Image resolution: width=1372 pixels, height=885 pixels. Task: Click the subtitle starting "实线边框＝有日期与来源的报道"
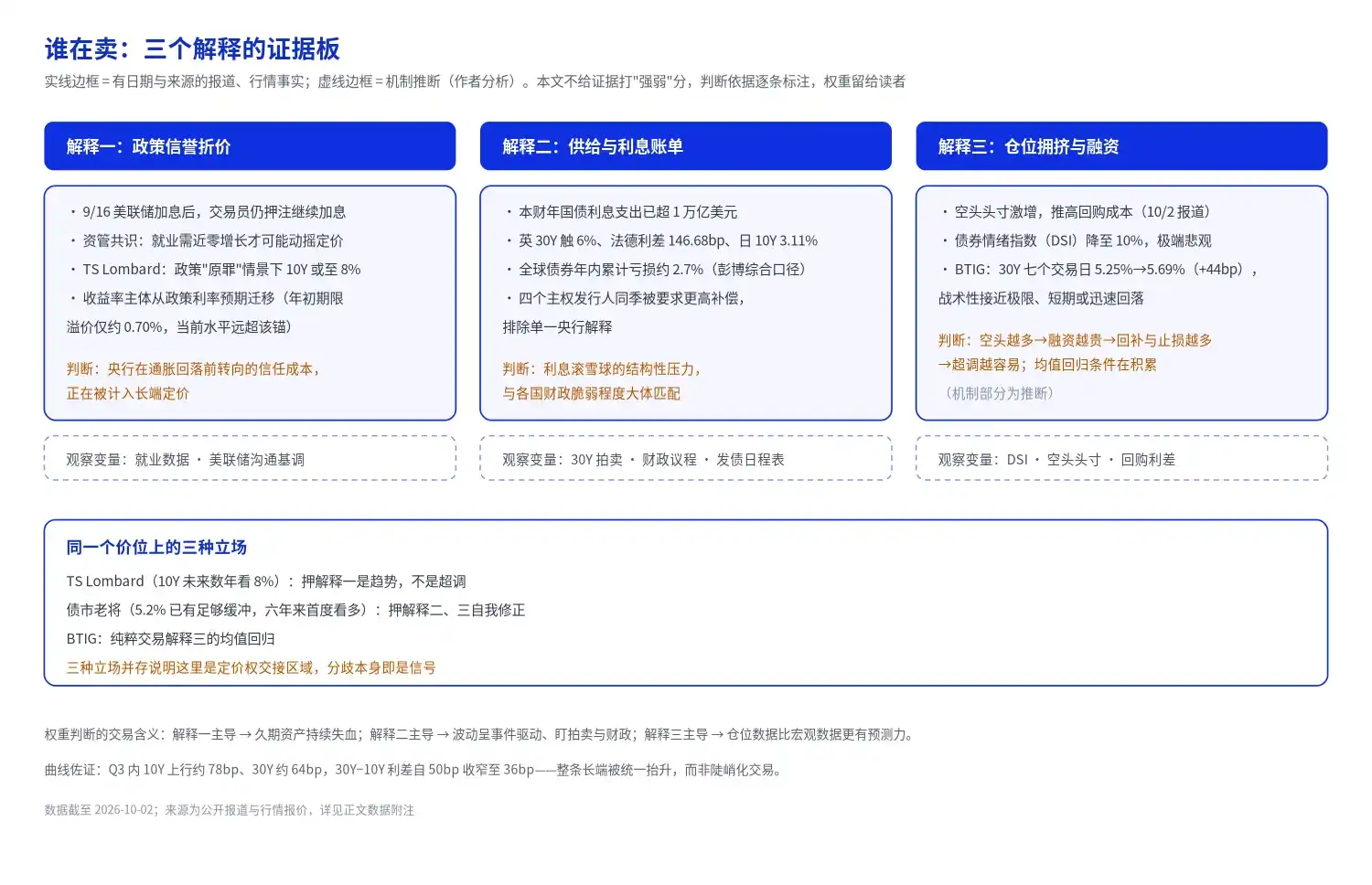[475, 81]
